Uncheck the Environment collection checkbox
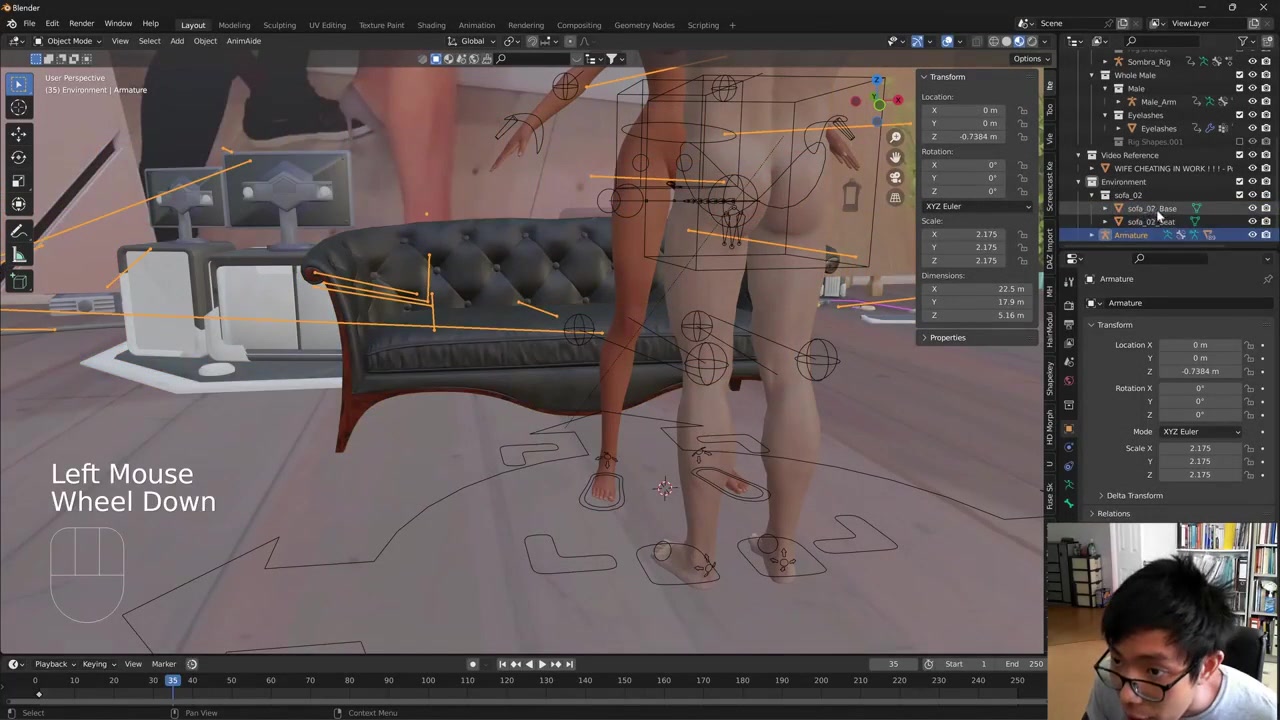 tap(1239, 182)
